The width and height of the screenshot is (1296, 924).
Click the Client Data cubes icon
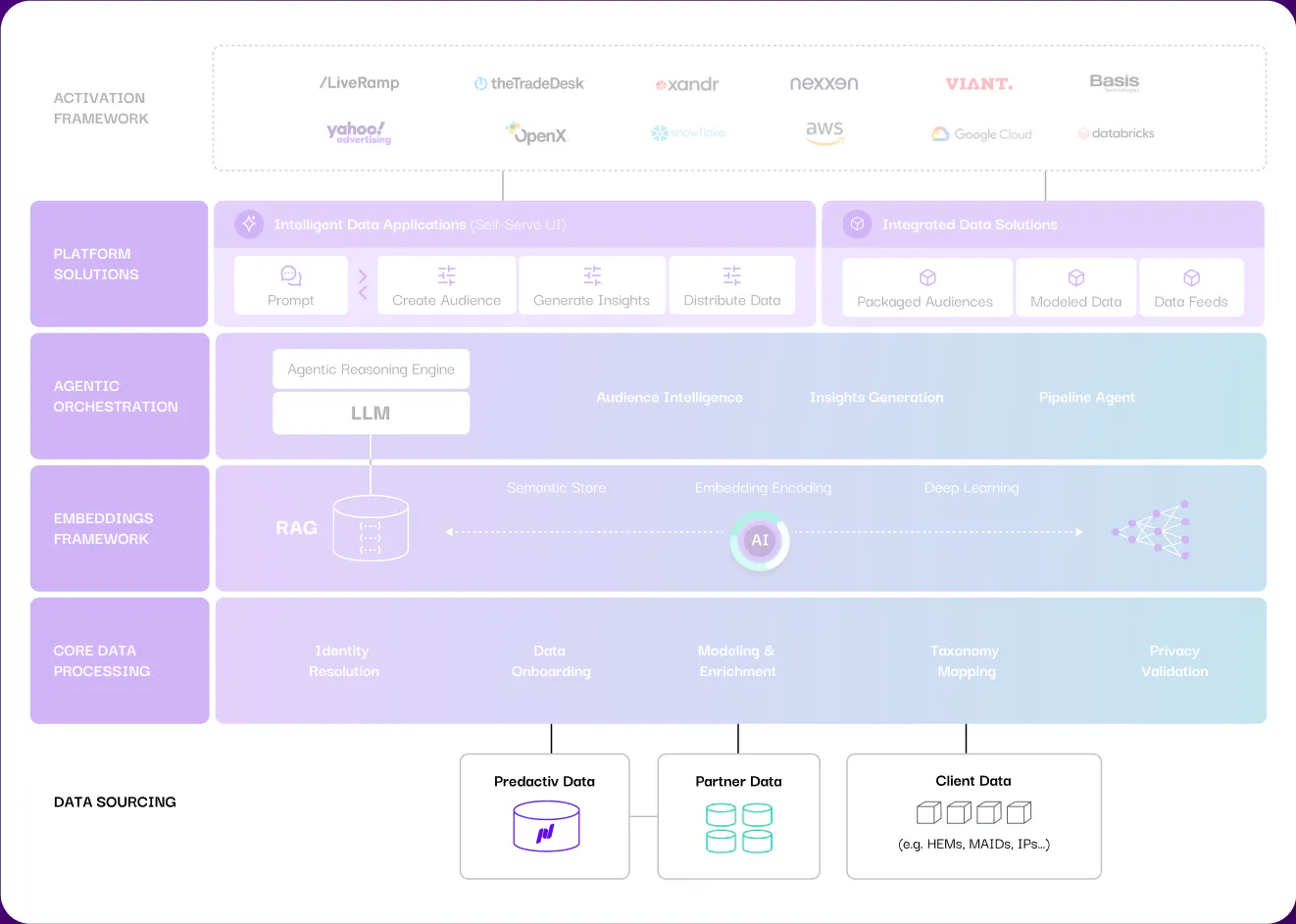pyautogui.click(x=973, y=812)
